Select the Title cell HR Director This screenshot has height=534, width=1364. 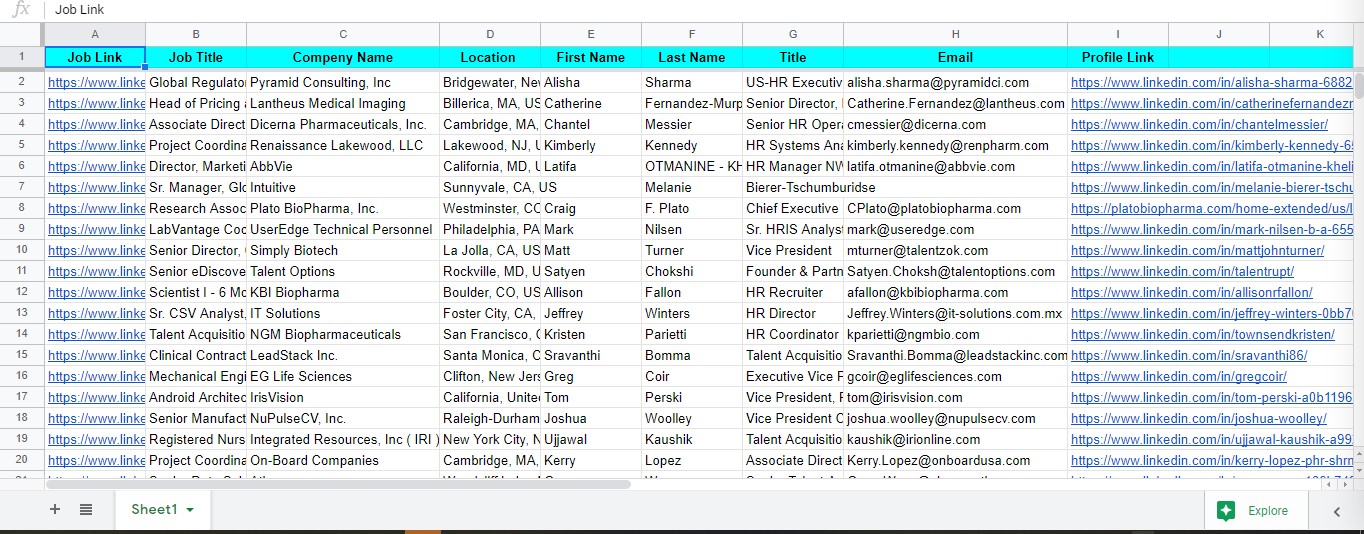click(793, 313)
